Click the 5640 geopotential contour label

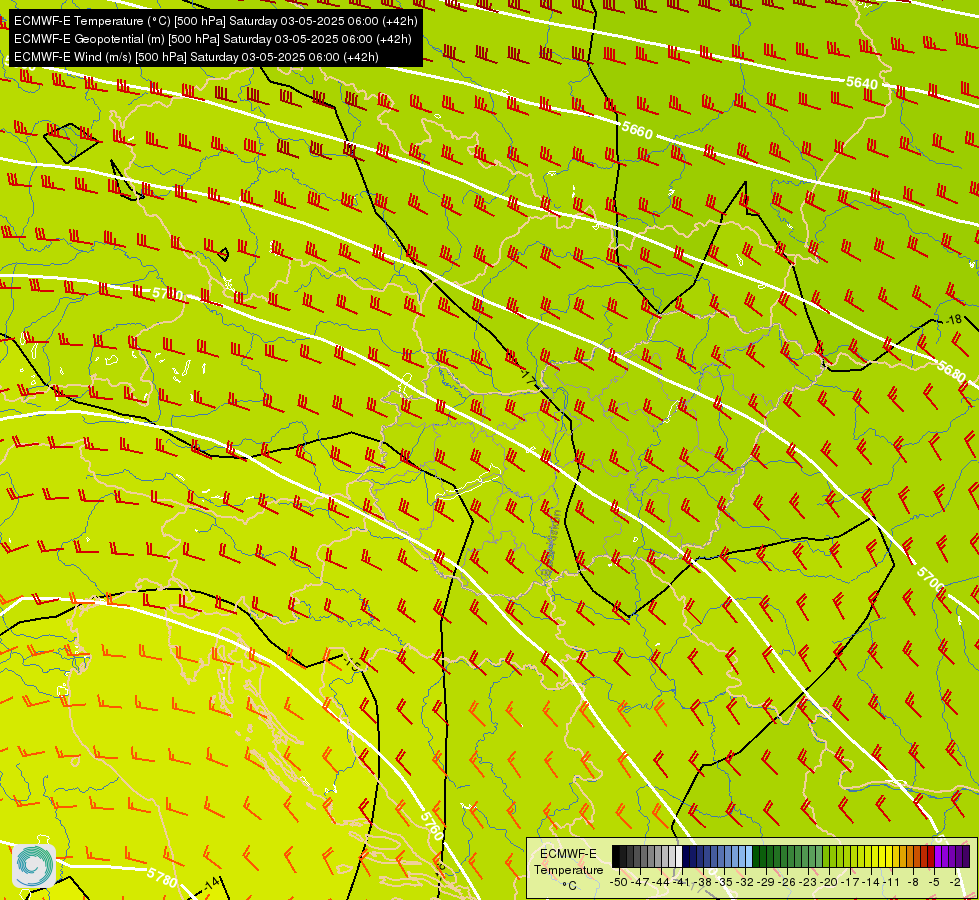click(862, 83)
